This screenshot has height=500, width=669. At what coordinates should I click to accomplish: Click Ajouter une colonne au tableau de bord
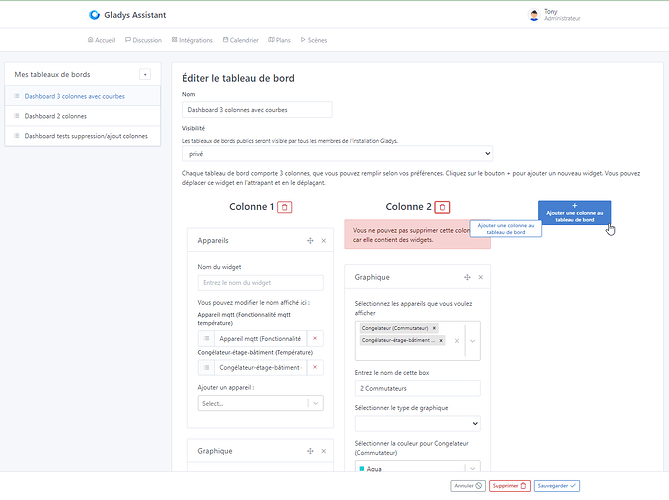[x=574, y=212]
